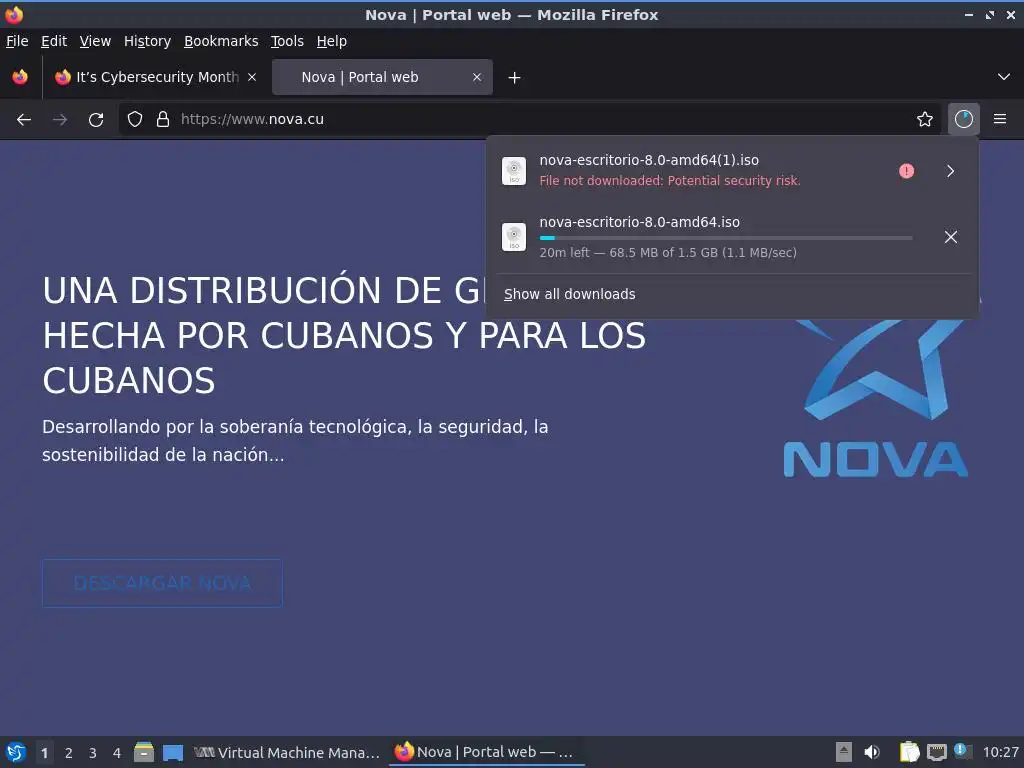1024x768 pixels.
Task: Click the clipboard manager tray icon
Action: coord(909,752)
